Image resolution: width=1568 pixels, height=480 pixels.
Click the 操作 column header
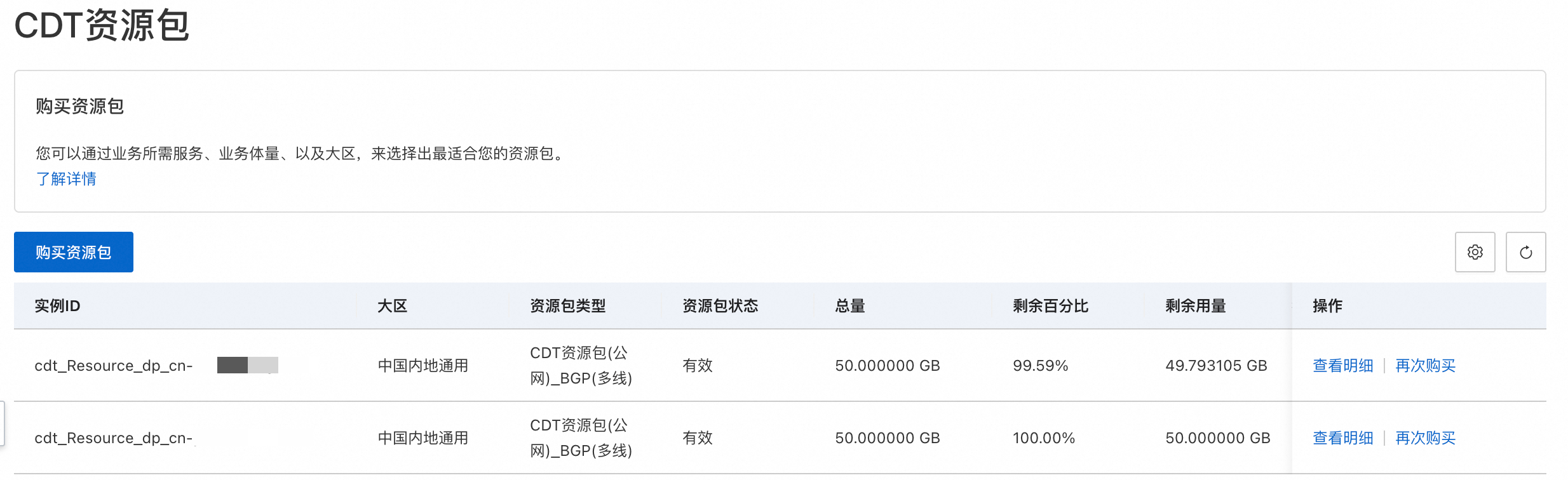pyautogui.click(x=1327, y=306)
